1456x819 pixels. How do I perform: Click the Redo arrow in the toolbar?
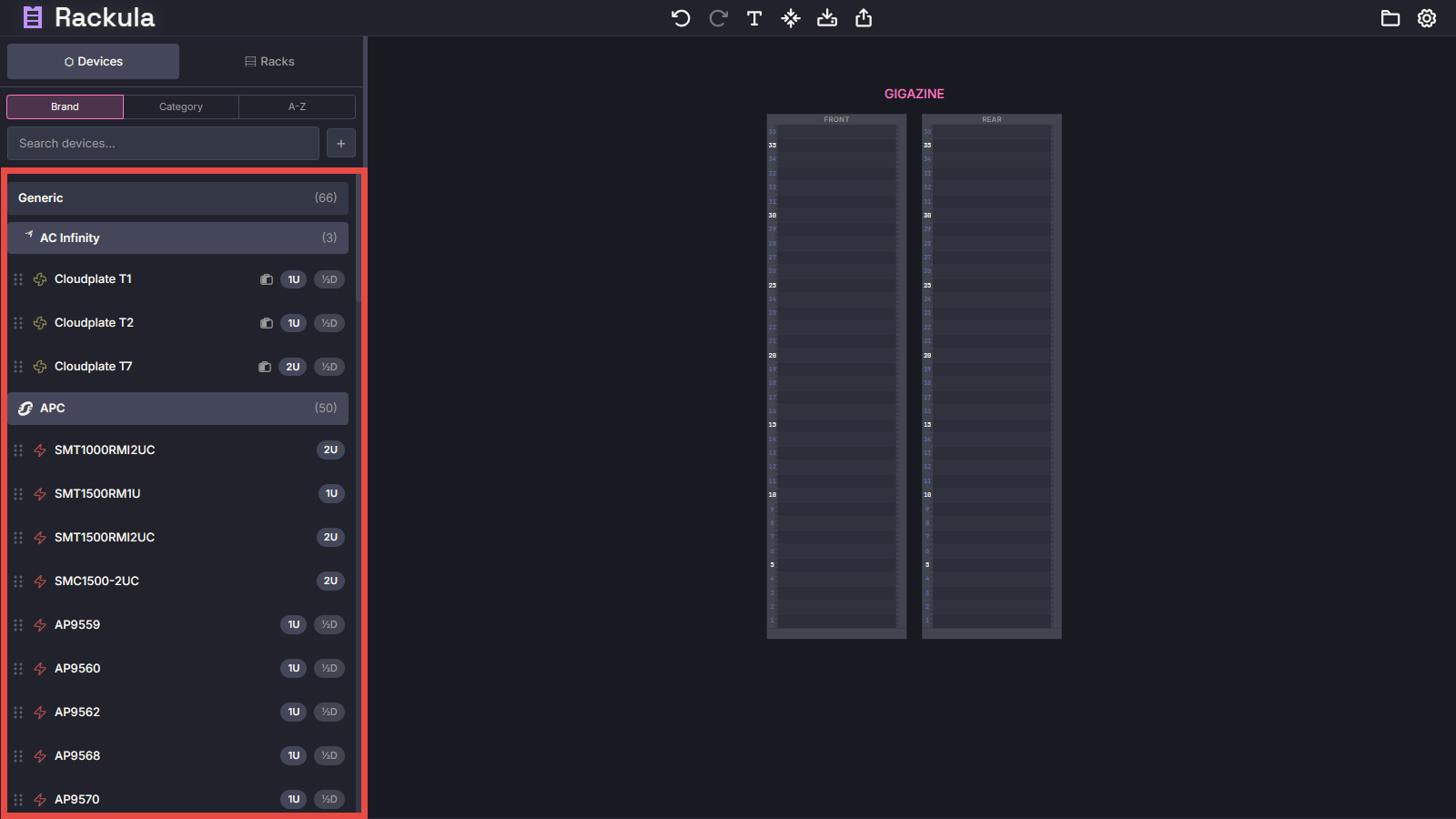(x=718, y=18)
